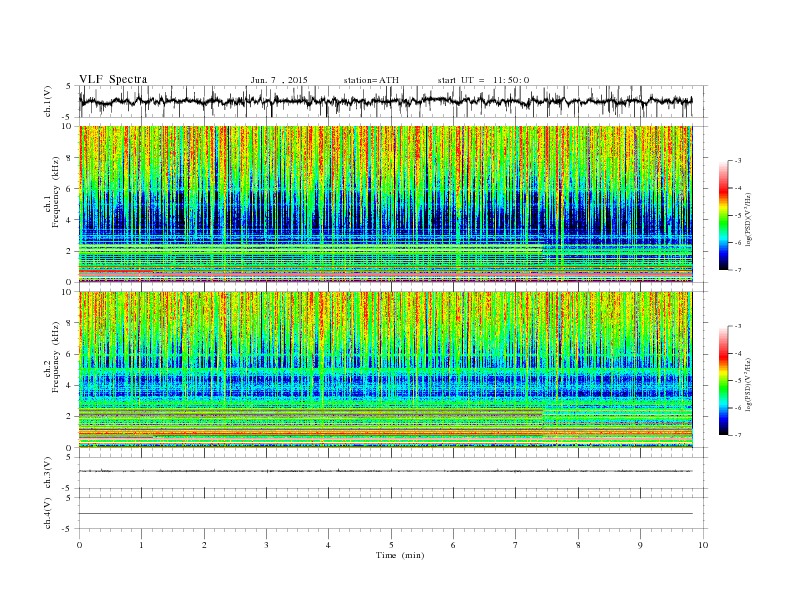Click inside the ch.1 frequency spectrogram
Screen dimensions: 792x612
tap(385, 204)
